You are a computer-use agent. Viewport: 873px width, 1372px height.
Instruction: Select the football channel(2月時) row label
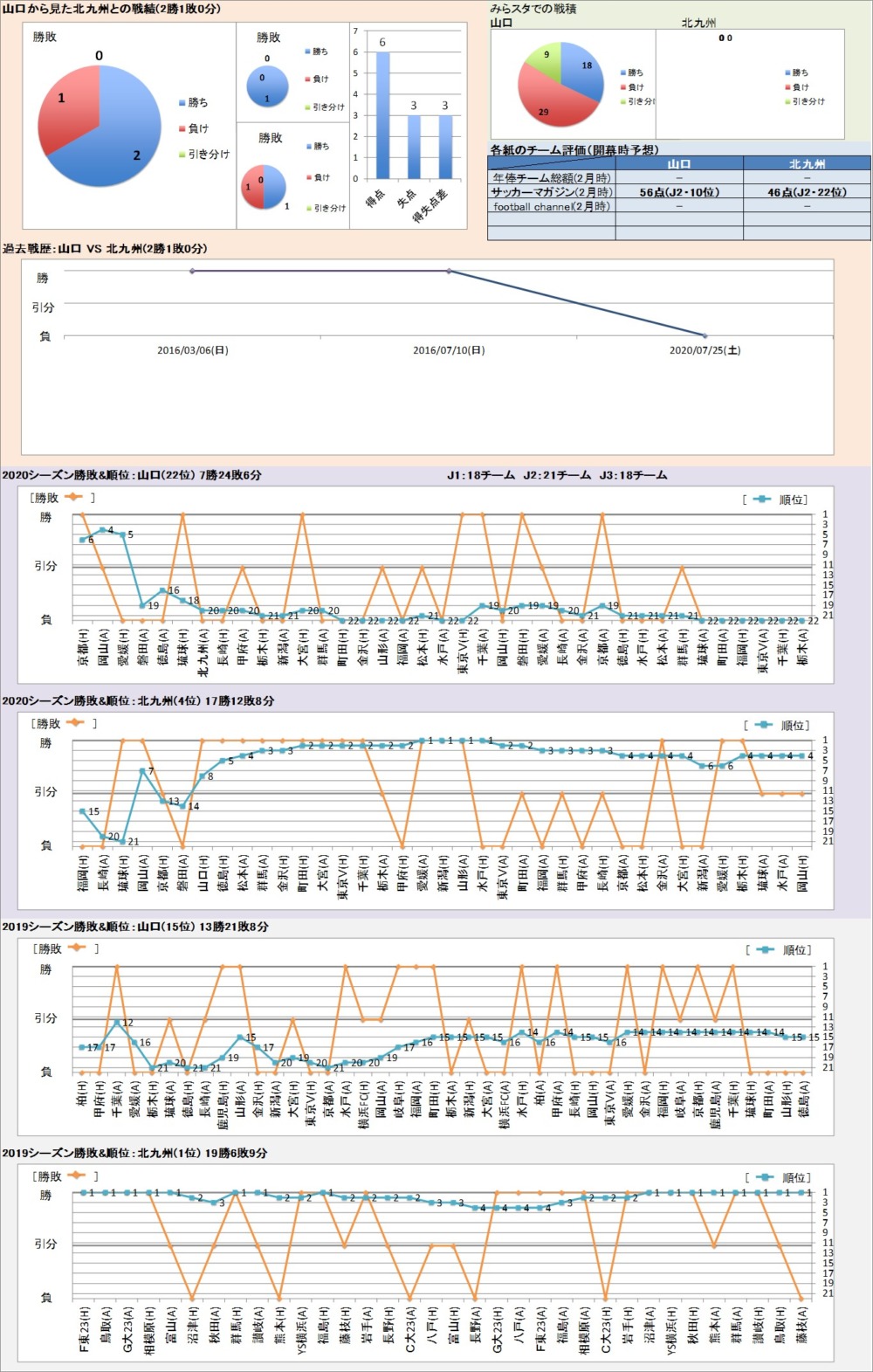coord(551,207)
